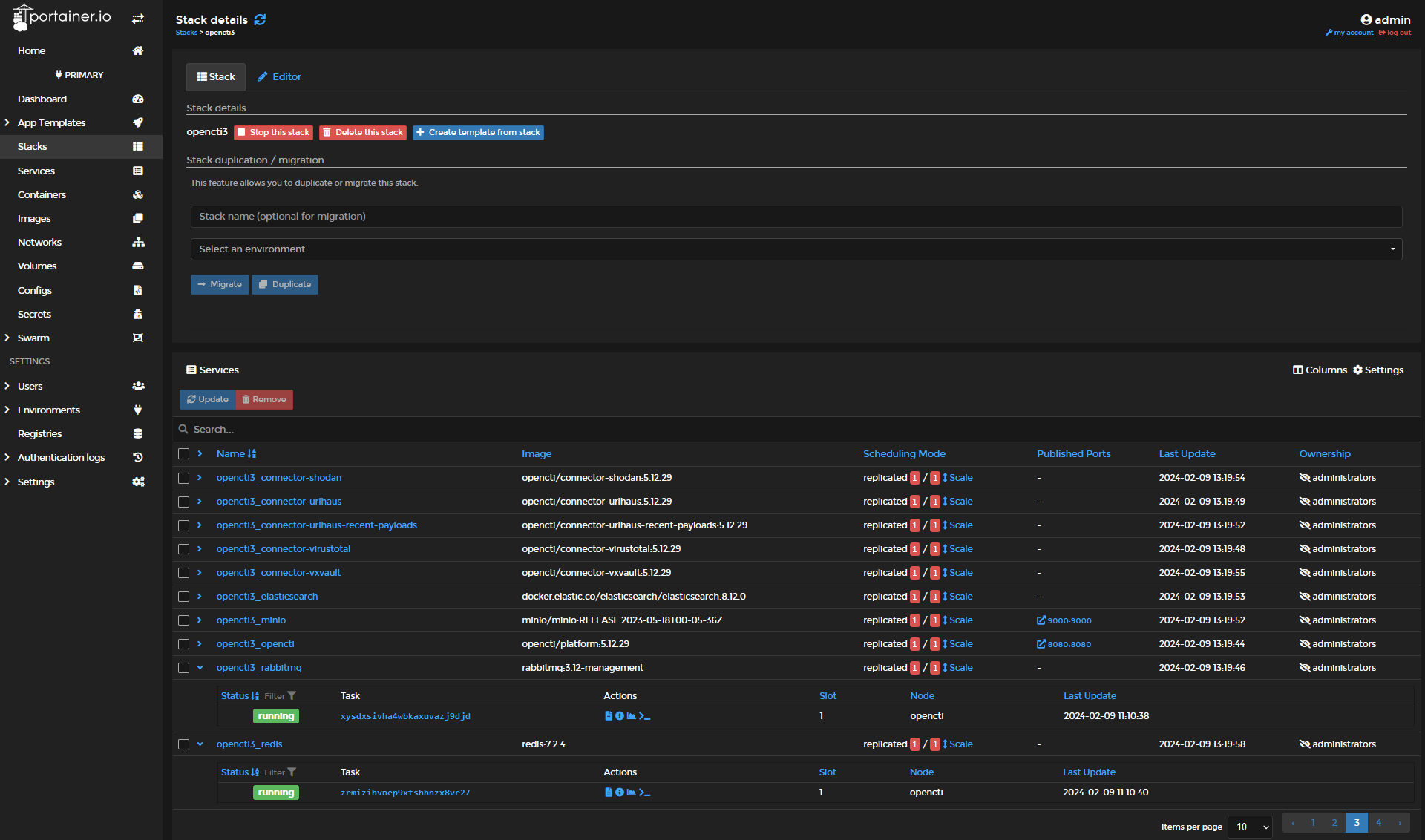
Task: Click inspect icon for redis task
Action: (620, 793)
